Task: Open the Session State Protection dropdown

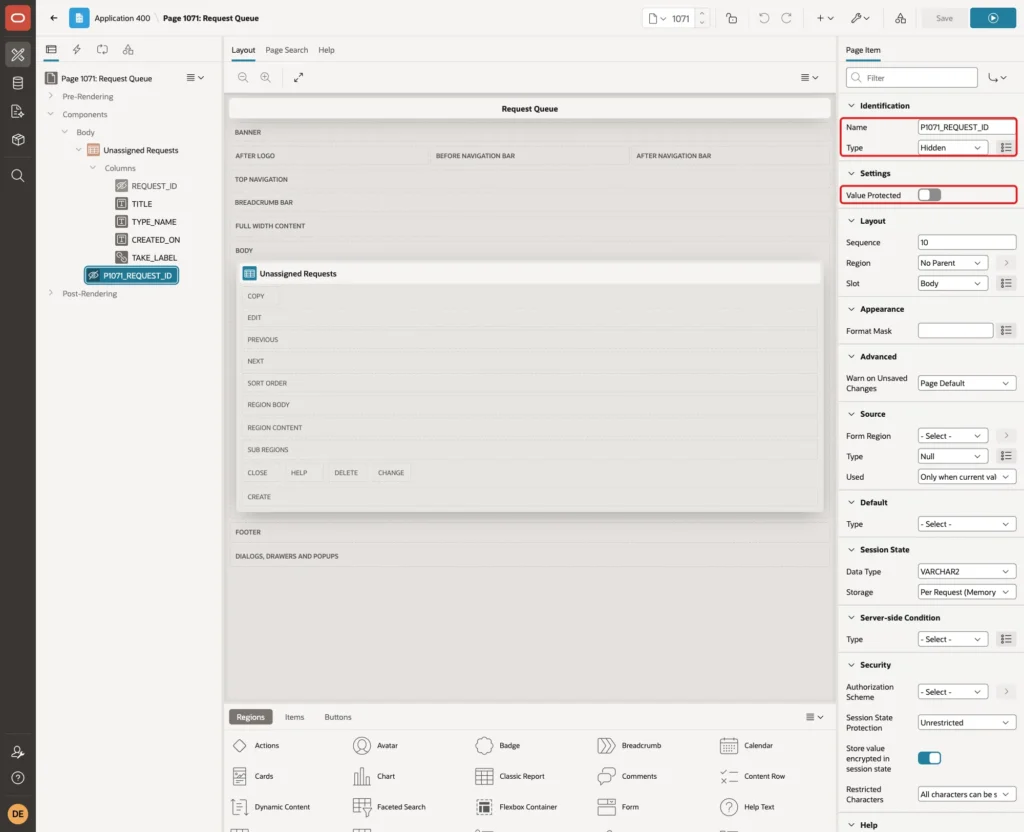Action: tap(967, 722)
